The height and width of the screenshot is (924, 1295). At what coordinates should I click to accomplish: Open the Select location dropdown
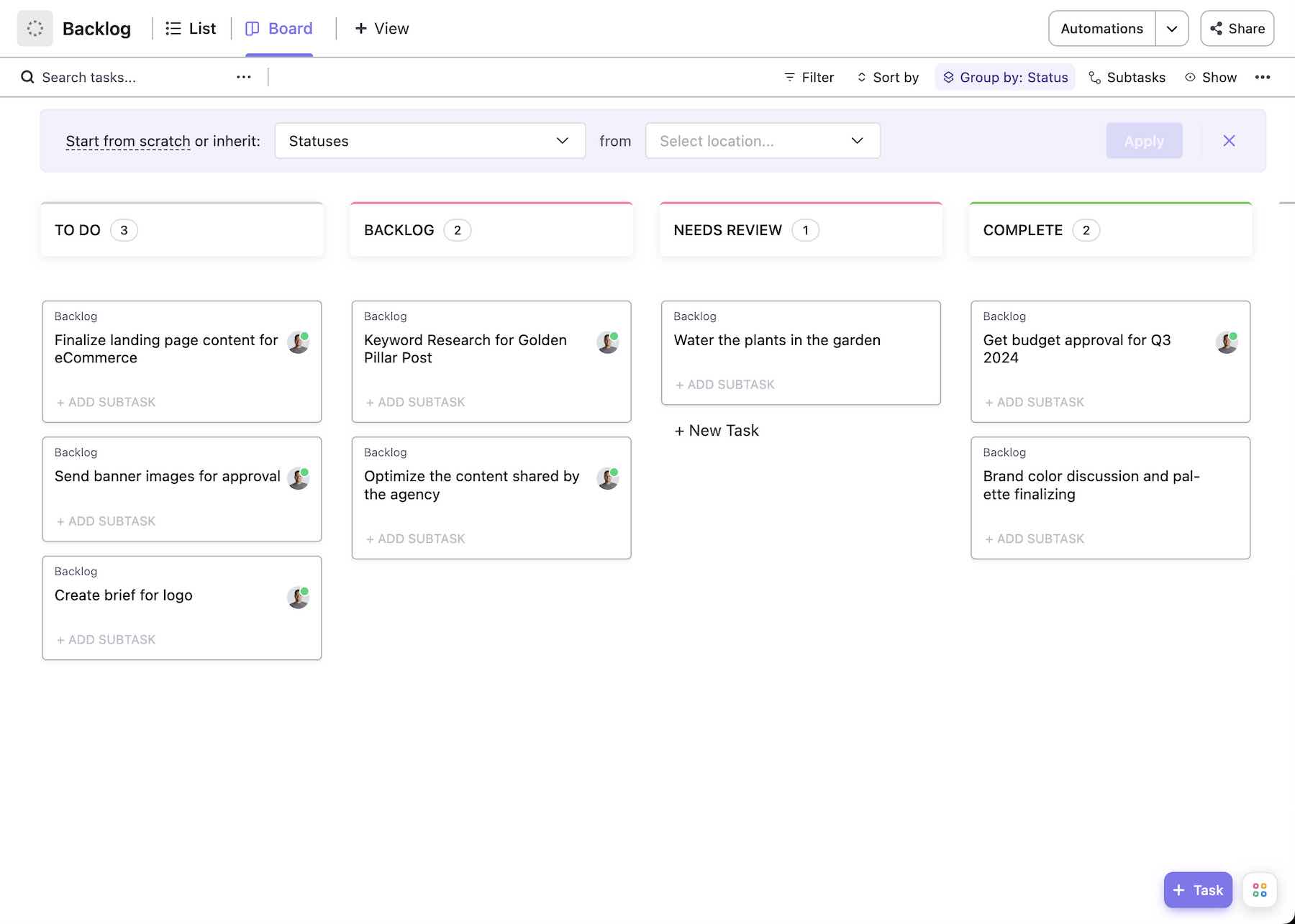point(762,141)
